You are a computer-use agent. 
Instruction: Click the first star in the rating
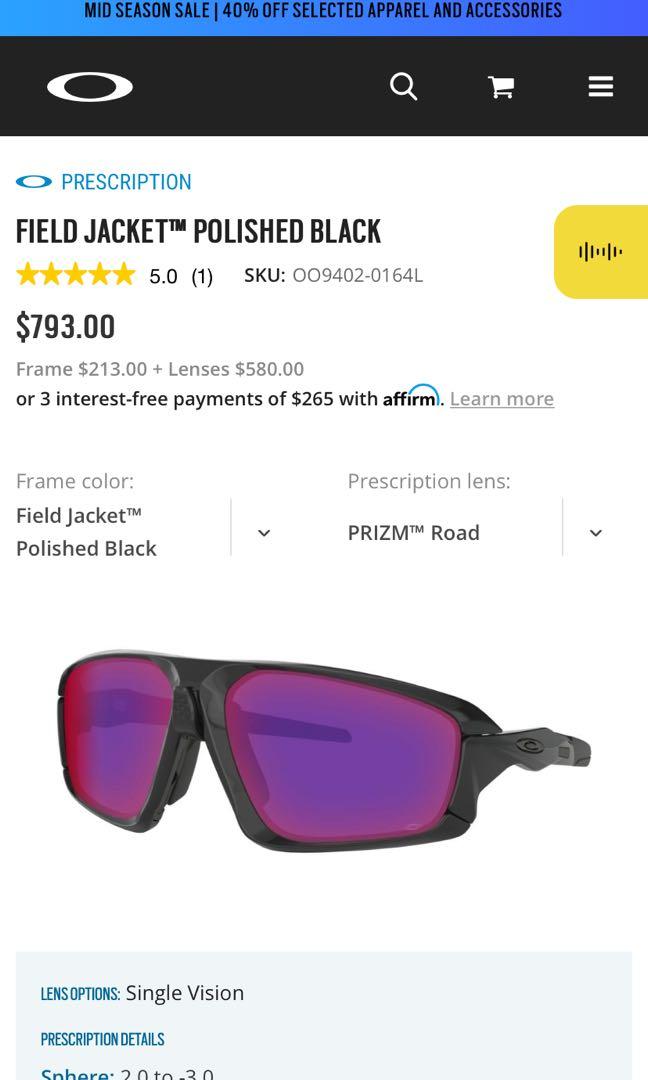click(x=26, y=273)
